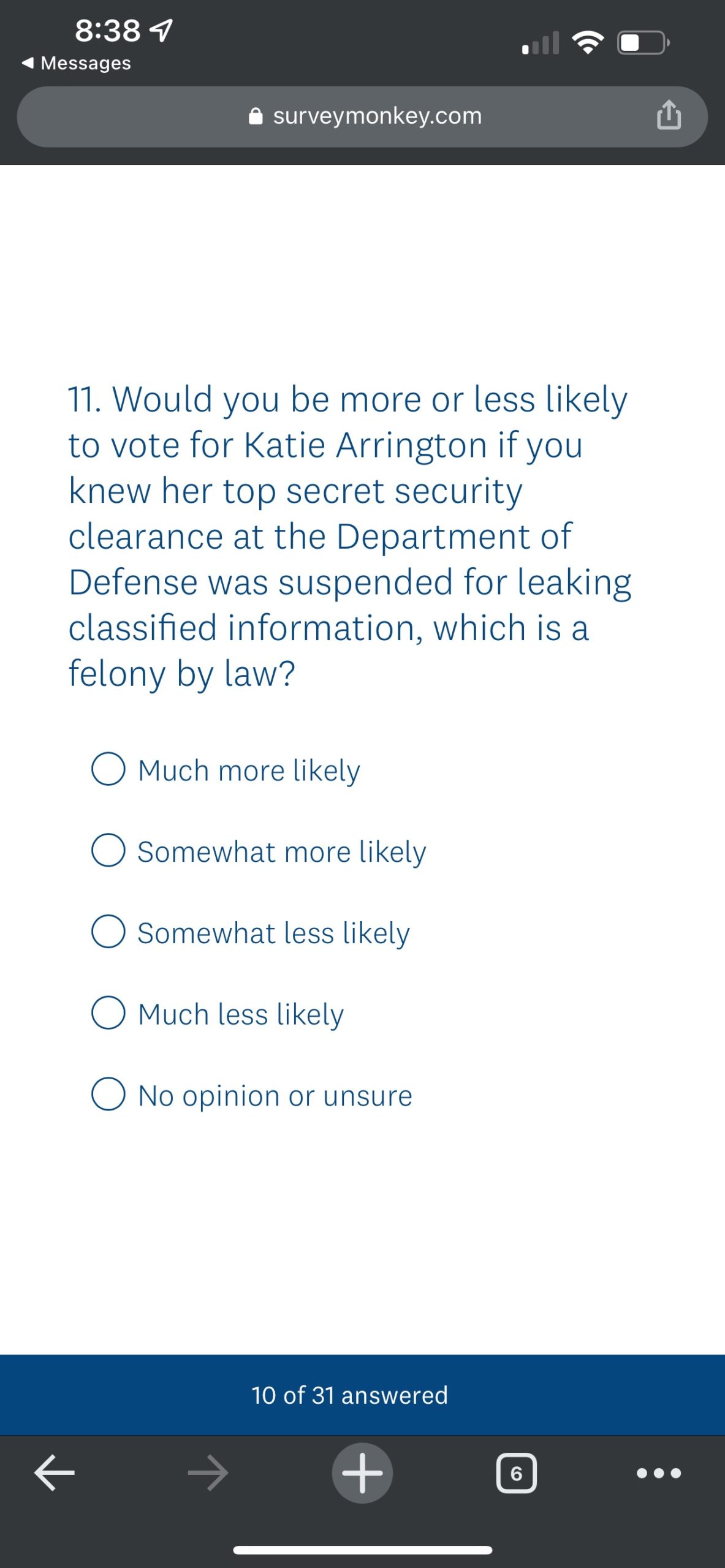
Task: Tap the lock icon beside the URL
Action: 256,116
